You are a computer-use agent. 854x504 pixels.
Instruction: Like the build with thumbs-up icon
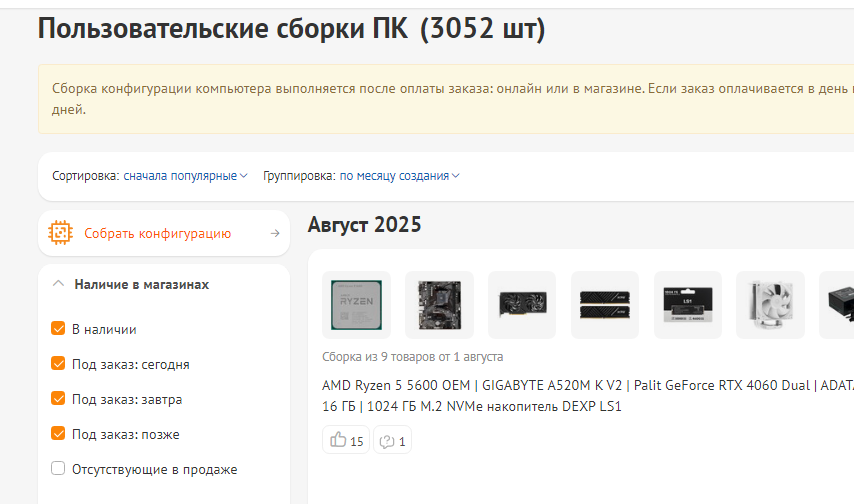346,440
